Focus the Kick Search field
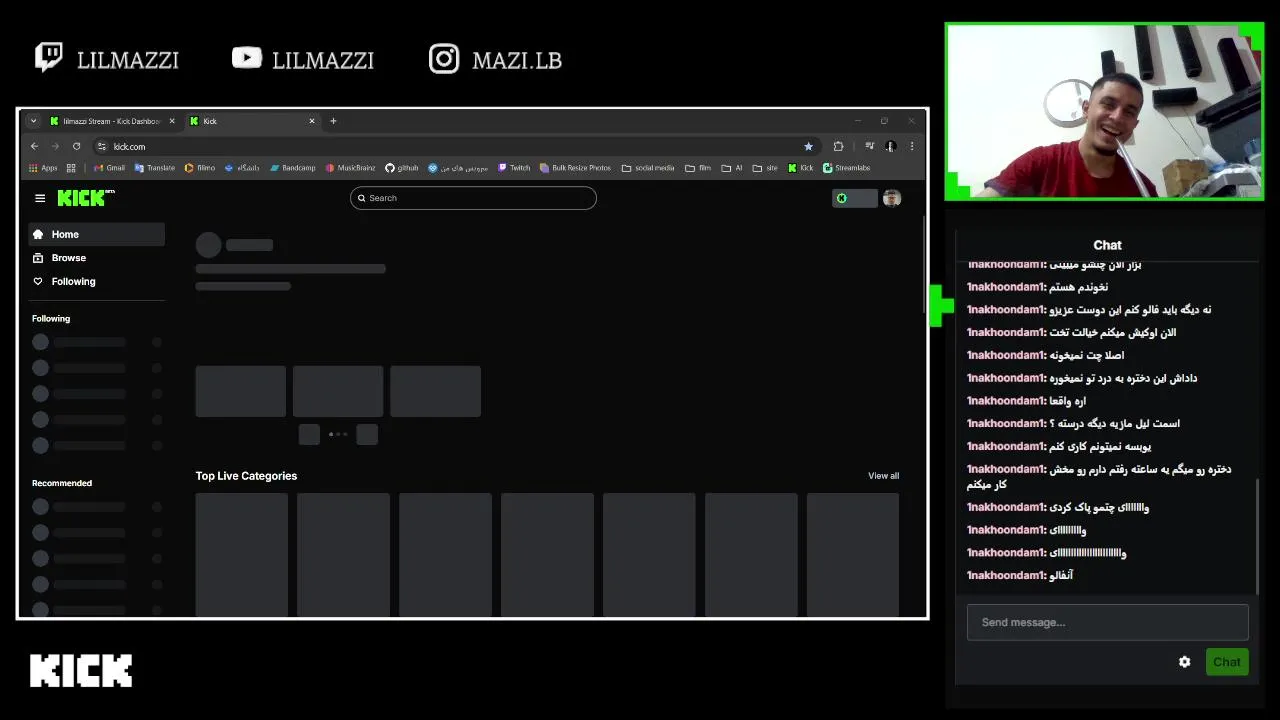The image size is (1280, 720). (x=473, y=198)
